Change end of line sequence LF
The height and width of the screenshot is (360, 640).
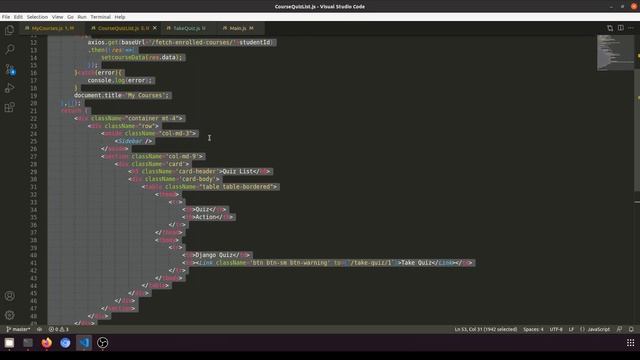571,329
